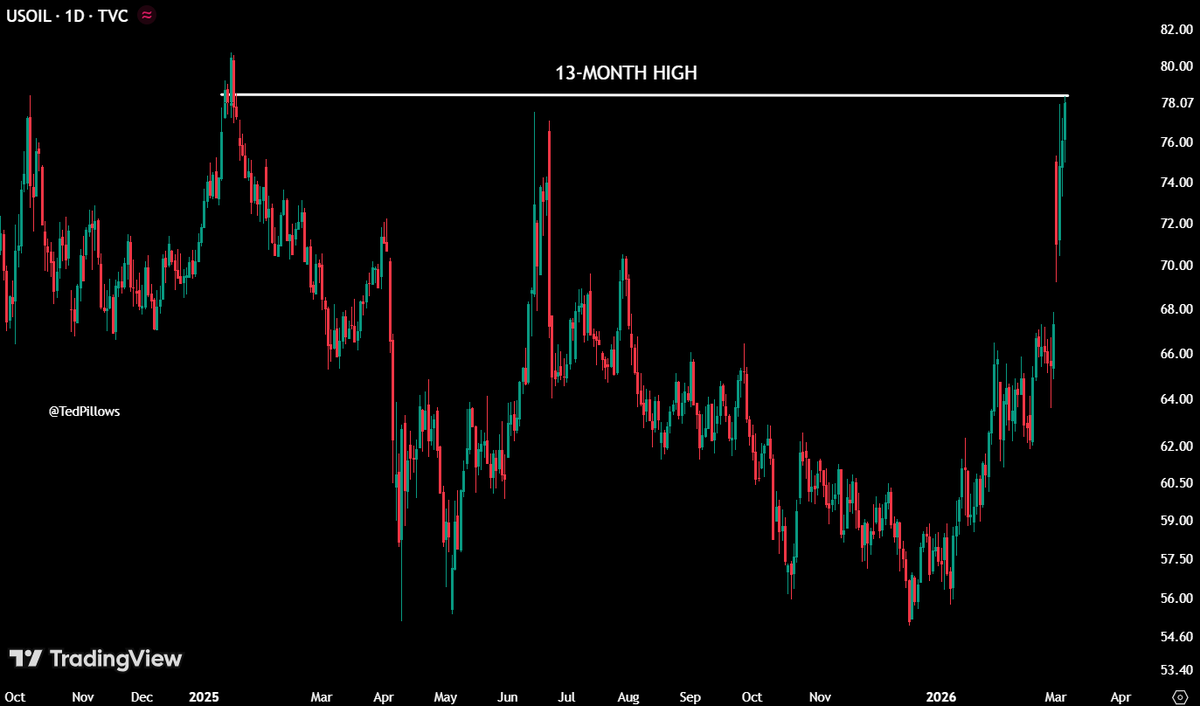Click the pink approximate-sign icon beside TVC

point(148,16)
